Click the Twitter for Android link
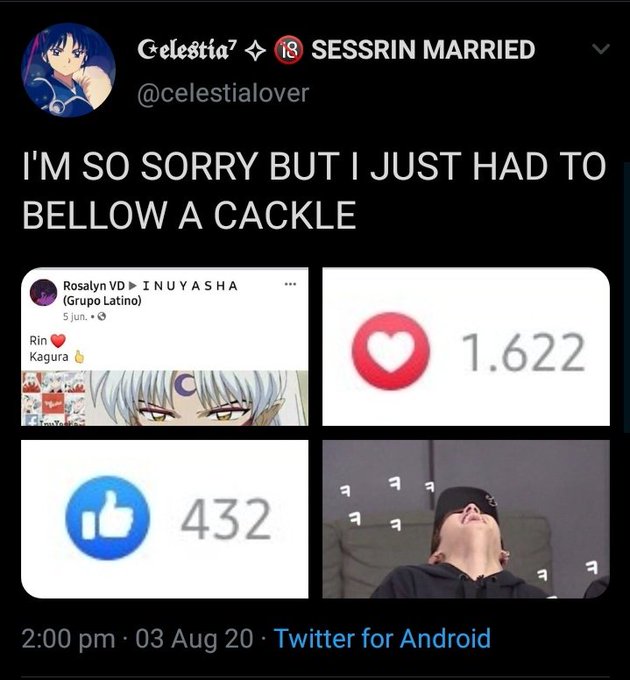The image size is (630, 680). click(382, 638)
